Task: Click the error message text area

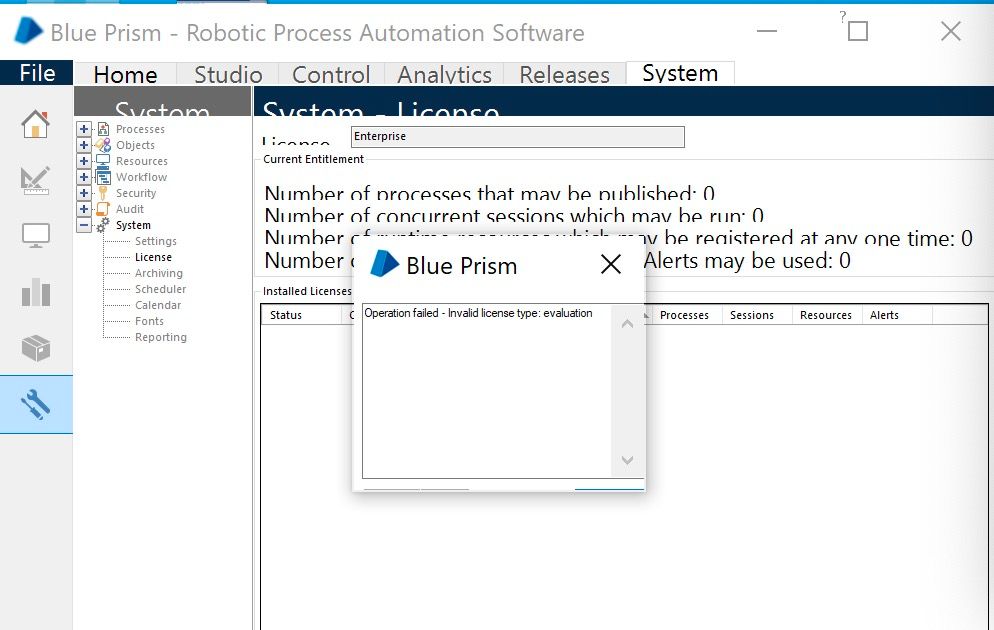Action: click(486, 391)
